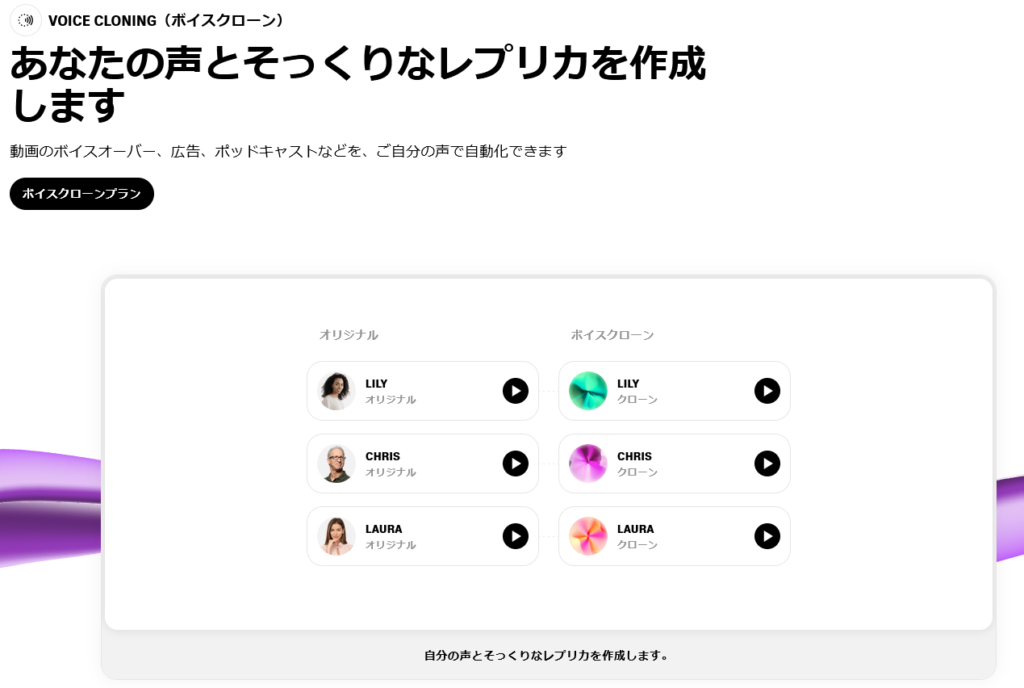The height and width of the screenshot is (688, 1024).
Task: Click Chris clone's purple orb avatar
Action: pos(588,463)
